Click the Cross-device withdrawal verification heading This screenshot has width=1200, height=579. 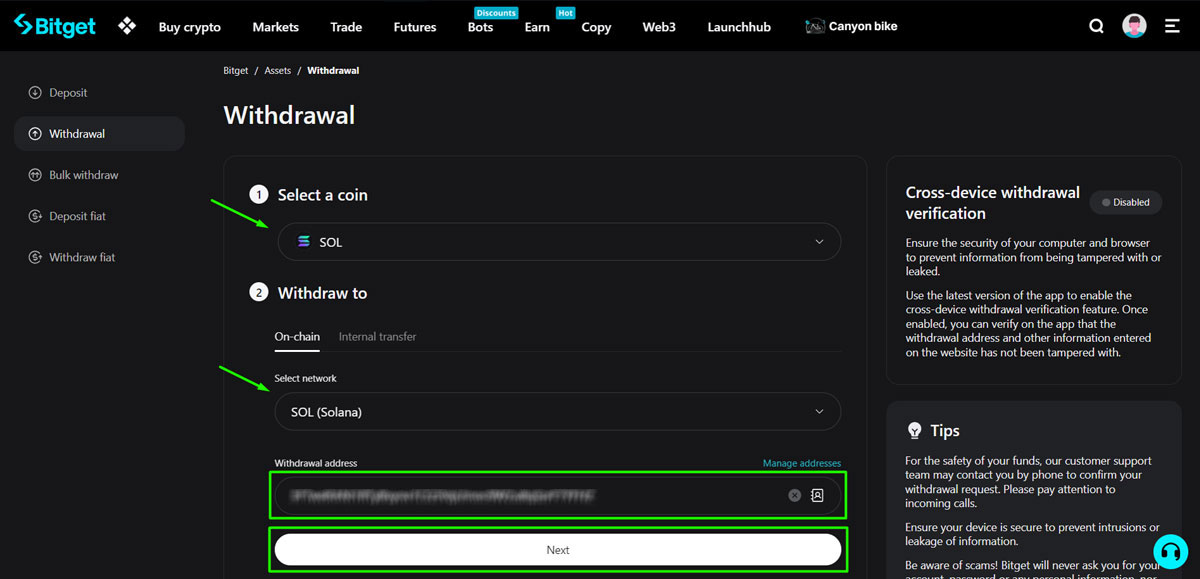point(993,202)
